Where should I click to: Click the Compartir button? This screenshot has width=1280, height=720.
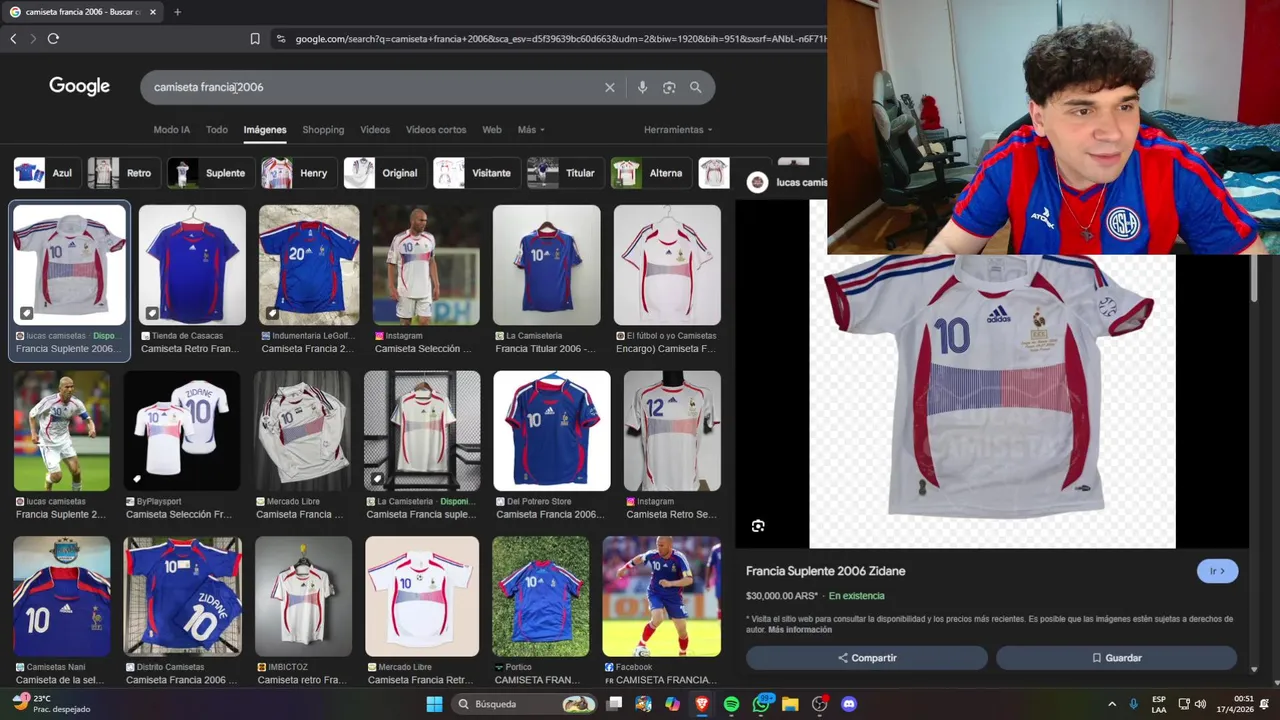pyautogui.click(x=867, y=658)
